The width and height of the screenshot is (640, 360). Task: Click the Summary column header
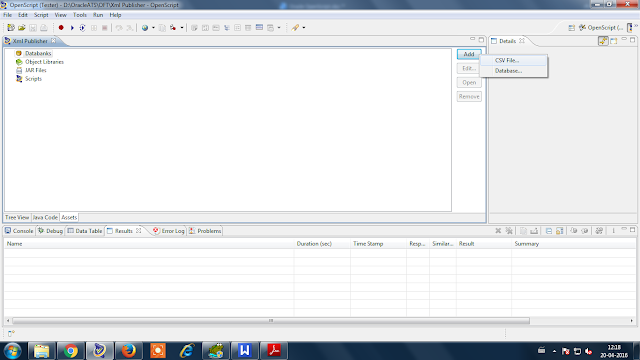[x=573, y=244]
